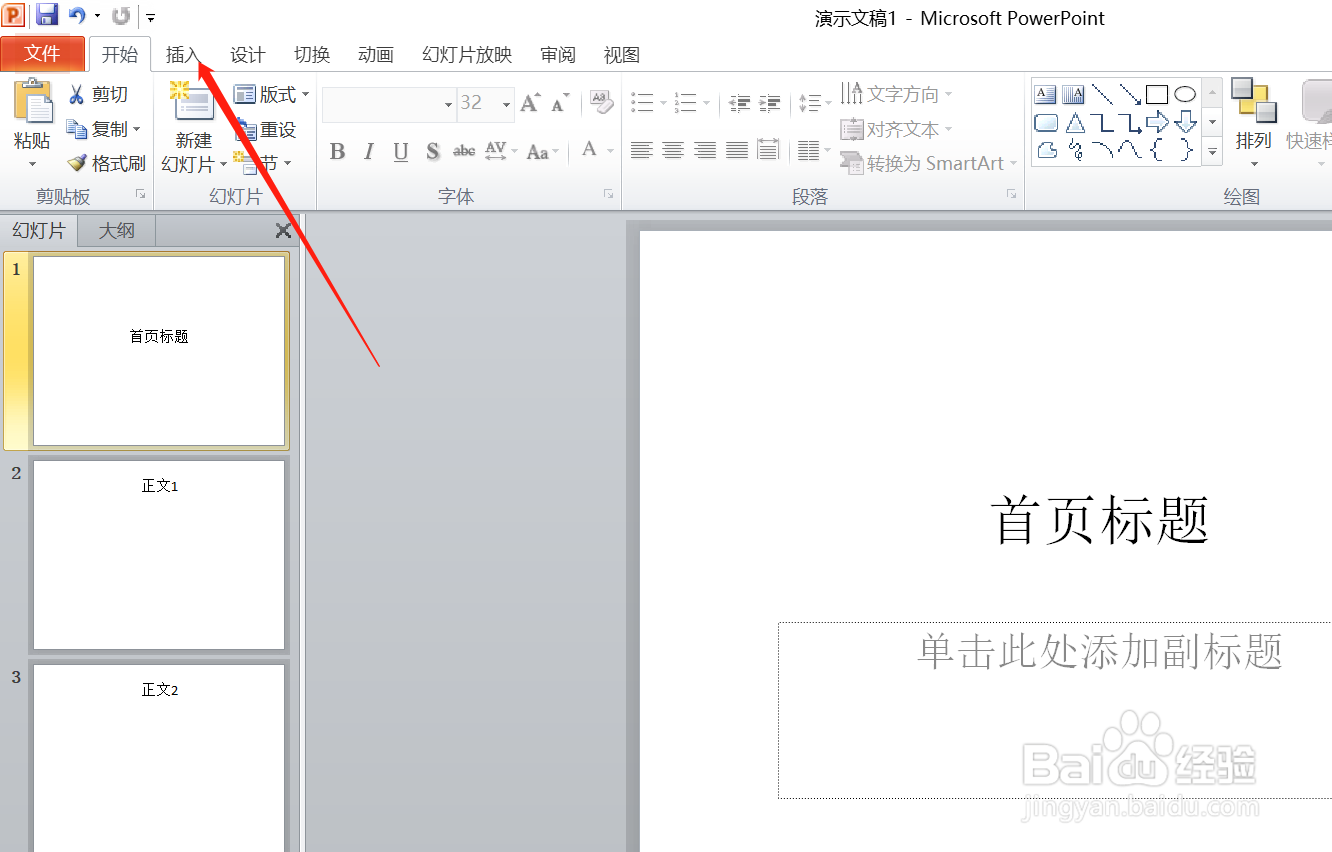The image size is (1332, 852).
Task: Toggle bold formatting
Action: [x=337, y=151]
